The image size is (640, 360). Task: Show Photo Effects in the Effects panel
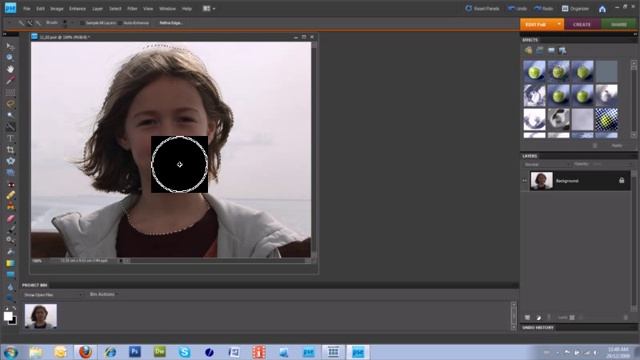click(551, 50)
